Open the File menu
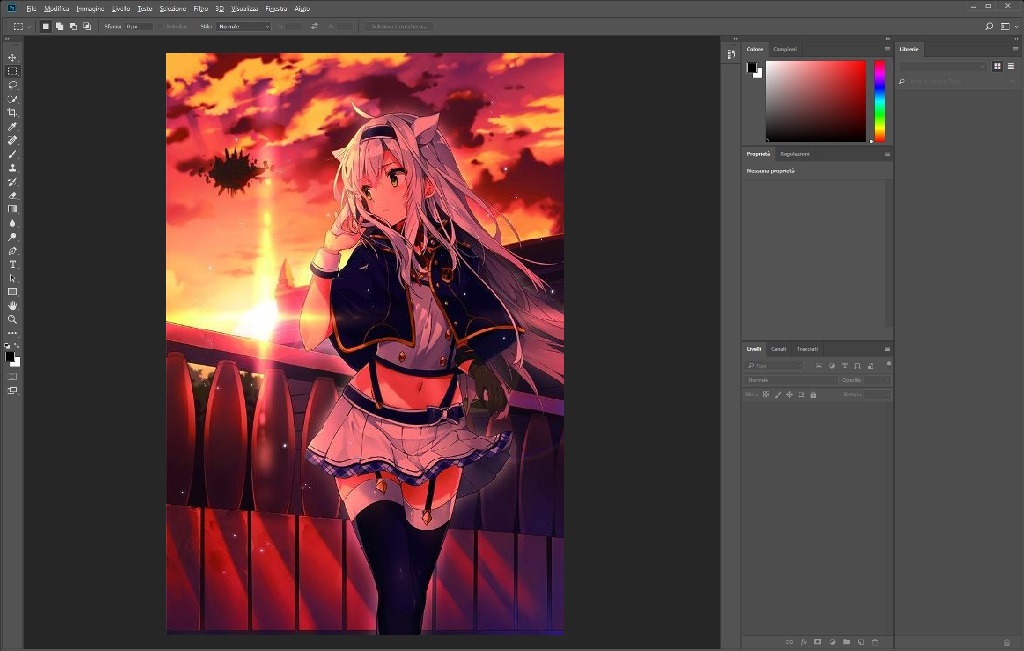 pos(31,8)
